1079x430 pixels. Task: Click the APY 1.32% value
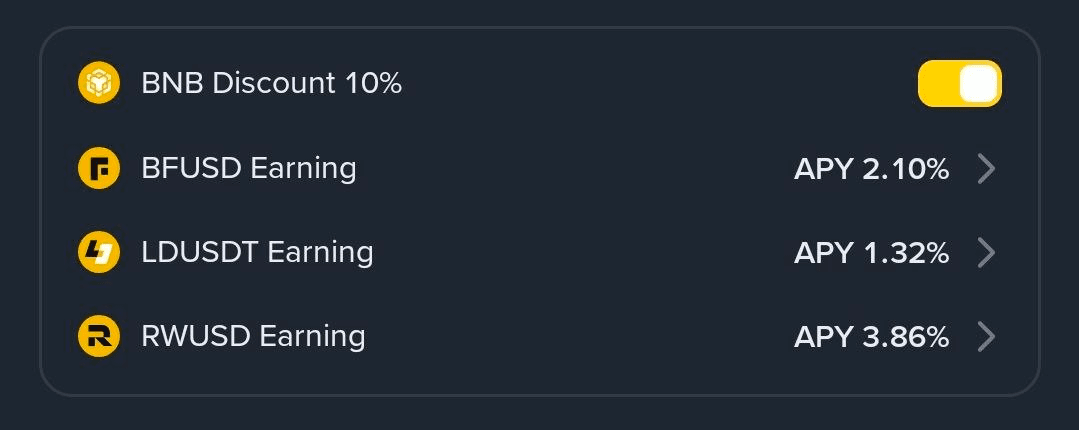[x=871, y=253]
